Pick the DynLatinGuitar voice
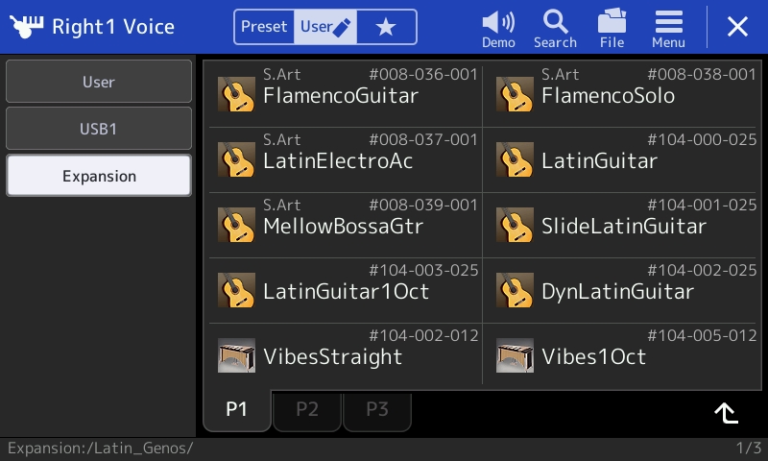The height and width of the screenshot is (461, 768). click(622, 291)
